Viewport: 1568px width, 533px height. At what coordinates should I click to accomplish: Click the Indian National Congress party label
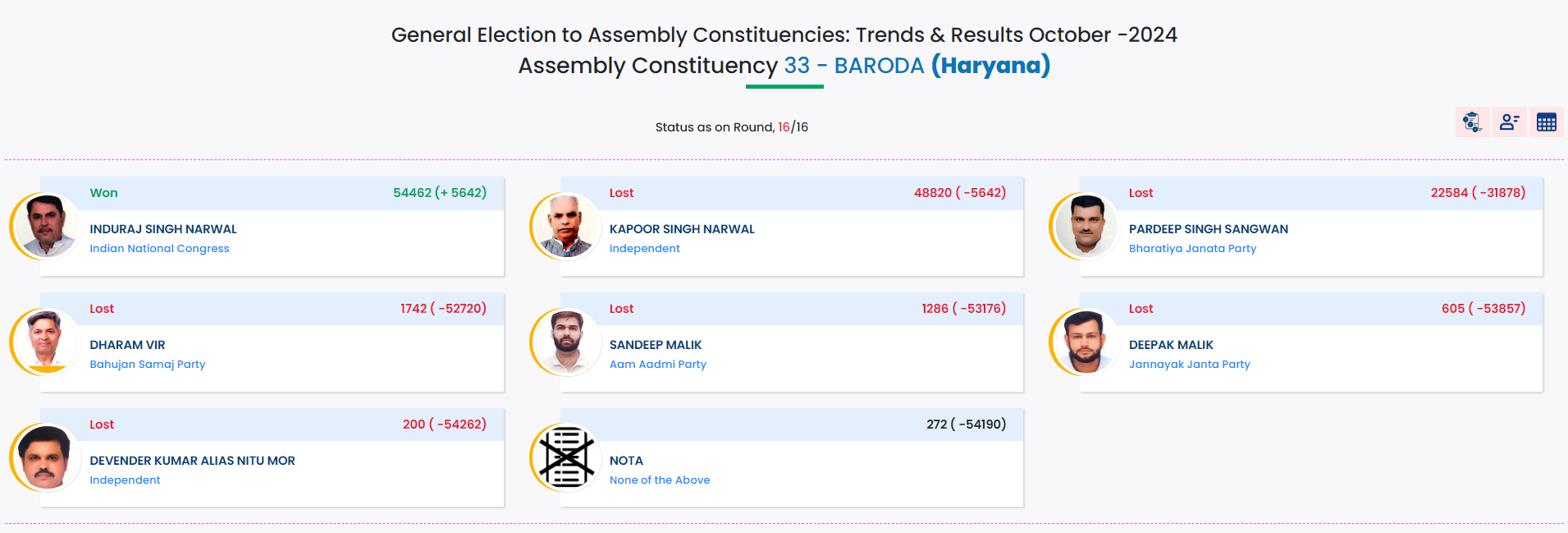tap(159, 249)
